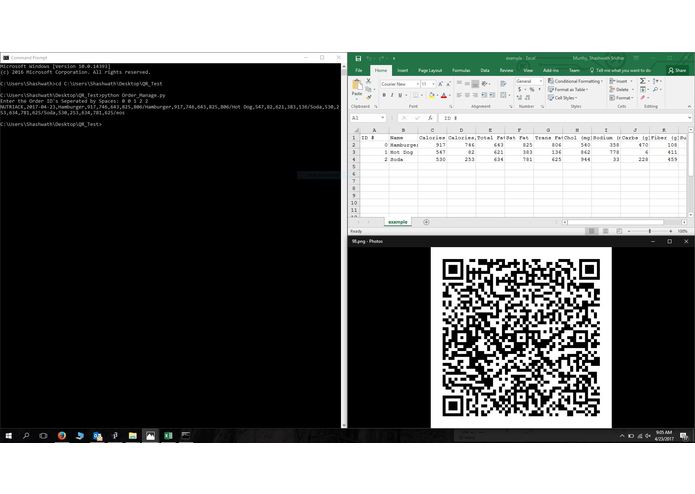
Task: Click the Increase Indent icon
Action: [x=492, y=95]
